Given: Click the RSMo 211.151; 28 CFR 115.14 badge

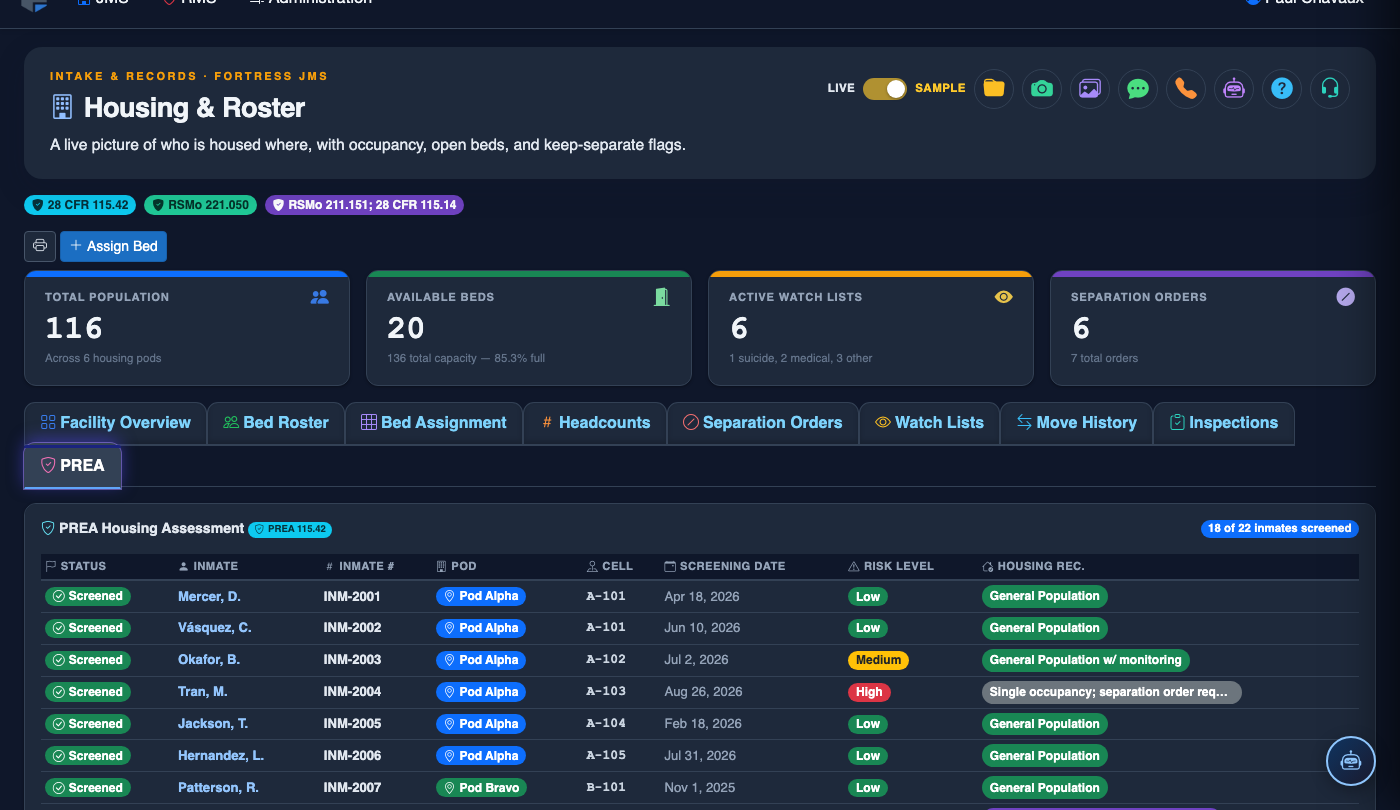Looking at the screenshot, I should [364, 205].
